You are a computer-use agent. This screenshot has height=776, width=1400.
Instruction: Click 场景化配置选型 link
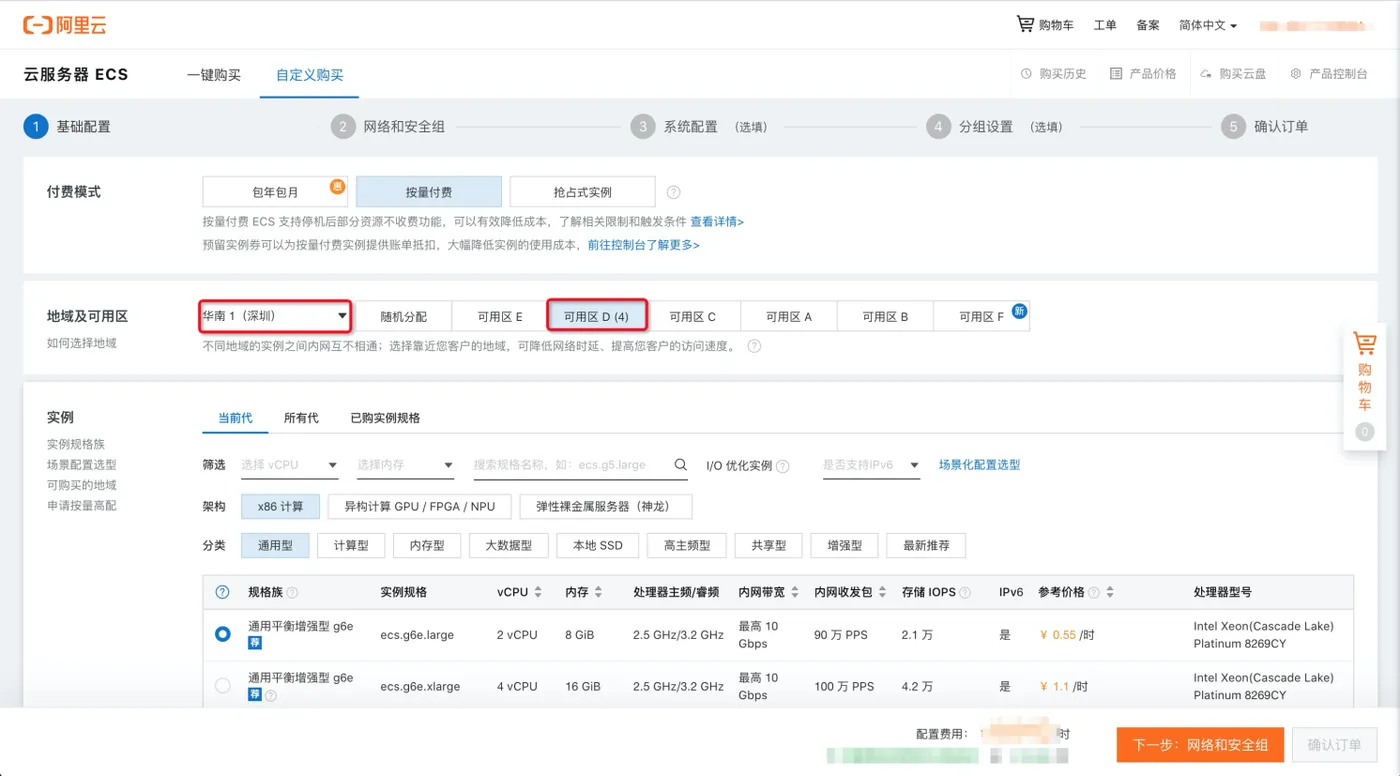(x=979, y=465)
